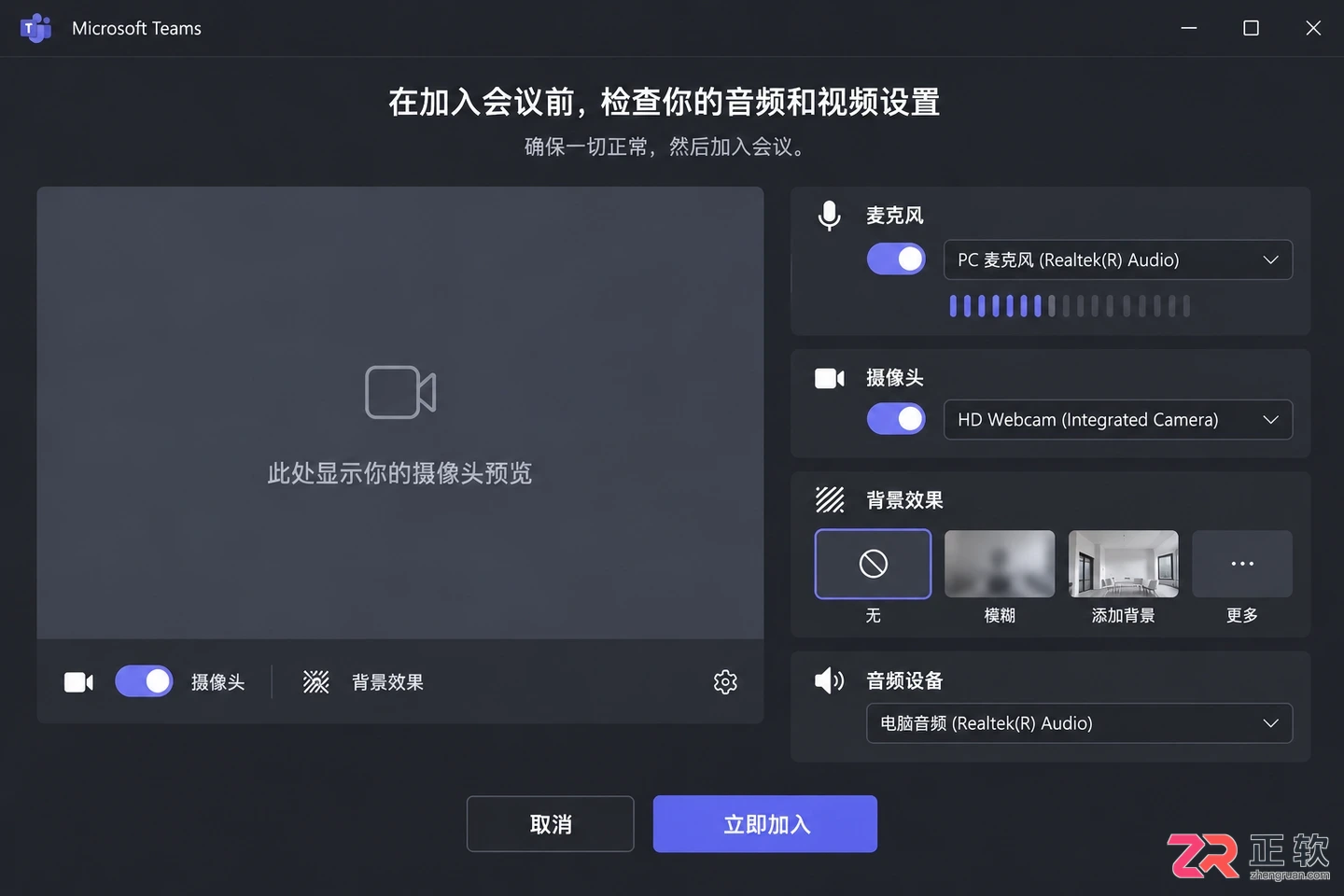Close the Teams window
The image size is (1344, 896).
1313,28
